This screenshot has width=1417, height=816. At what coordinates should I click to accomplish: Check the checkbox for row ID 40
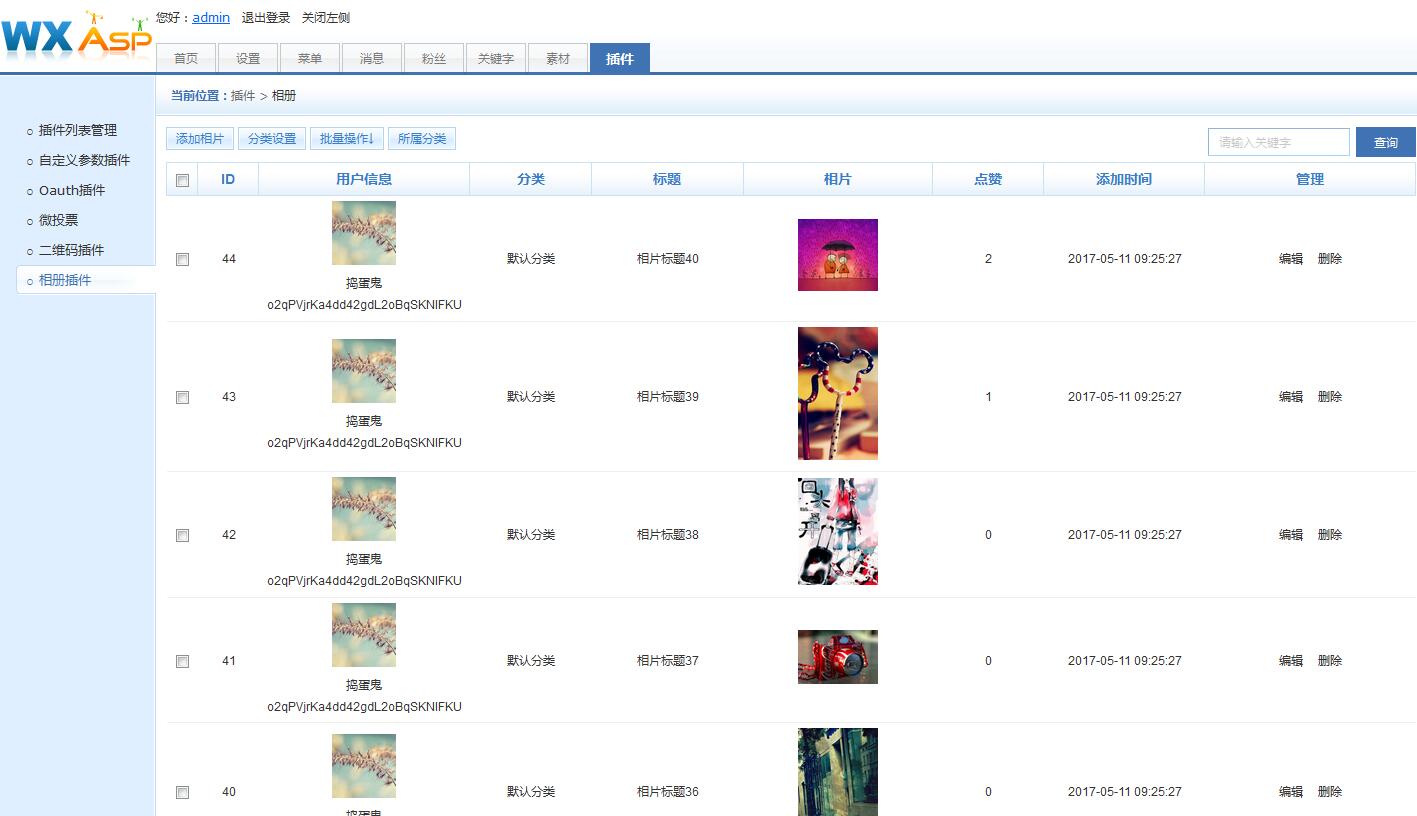tap(182, 792)
